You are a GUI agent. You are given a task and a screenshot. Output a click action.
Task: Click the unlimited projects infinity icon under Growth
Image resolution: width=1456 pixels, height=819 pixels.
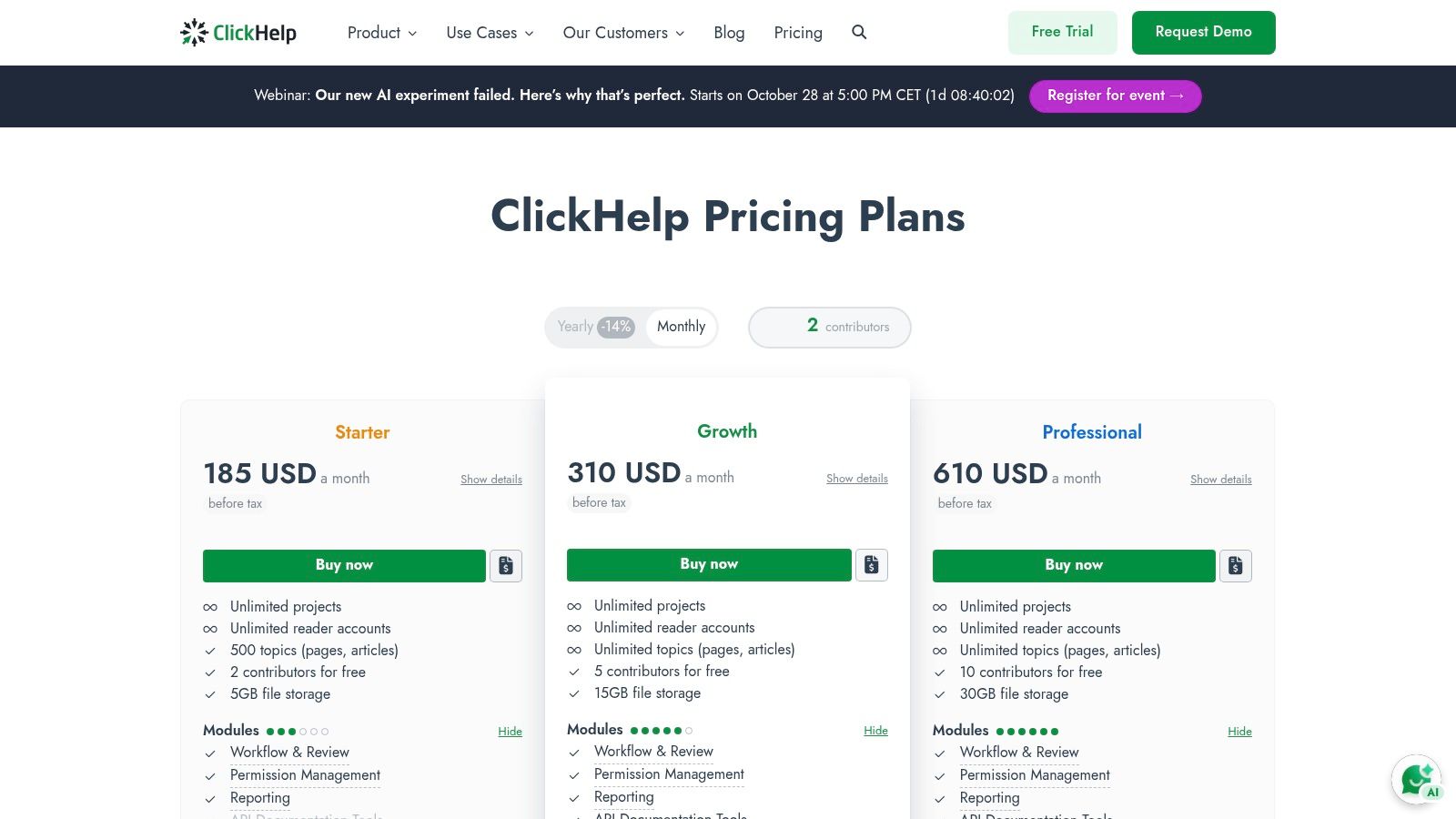(574, 605)
